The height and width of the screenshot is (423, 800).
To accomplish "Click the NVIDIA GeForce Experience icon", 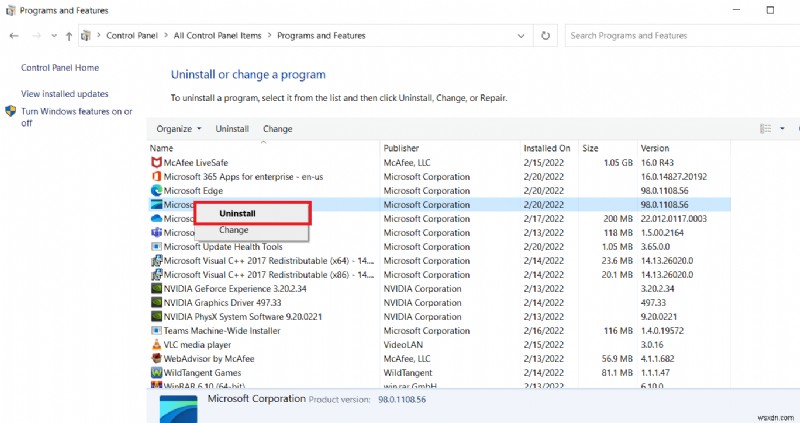I will (156, 288).
